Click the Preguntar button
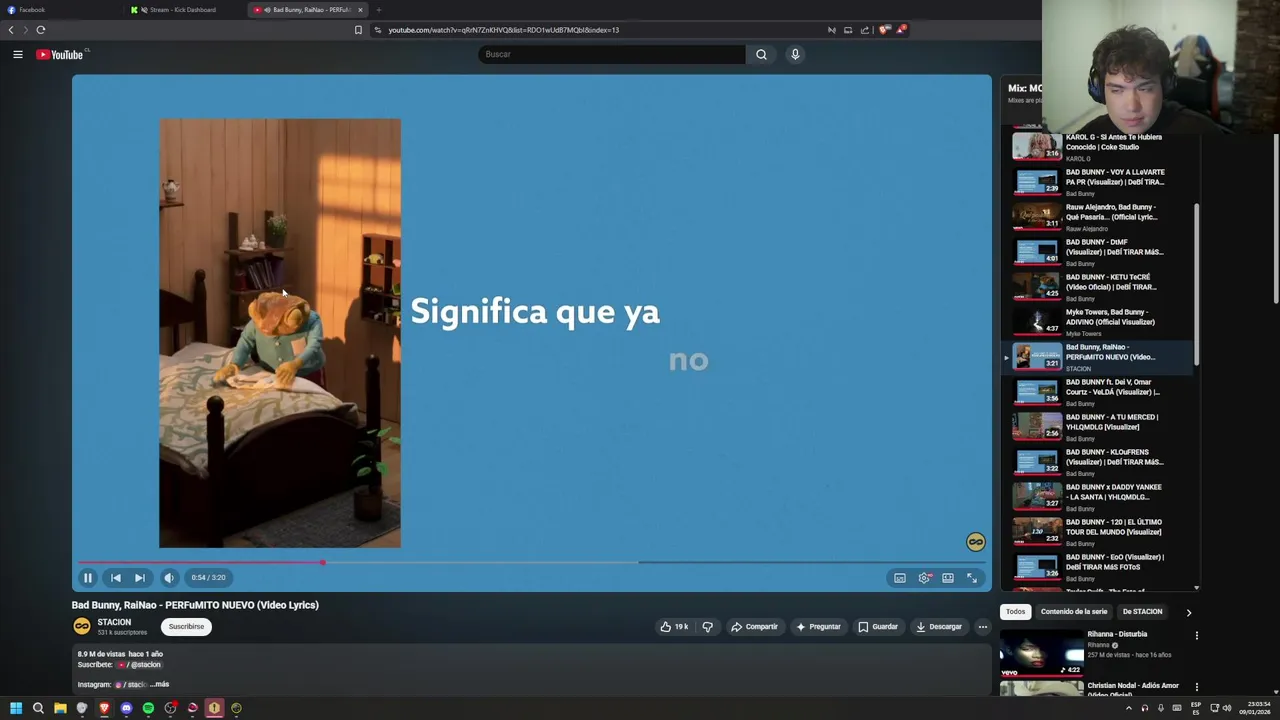The width and height of the screenshot is (1280, 720). pyautogui.click(x=819, y=627)
